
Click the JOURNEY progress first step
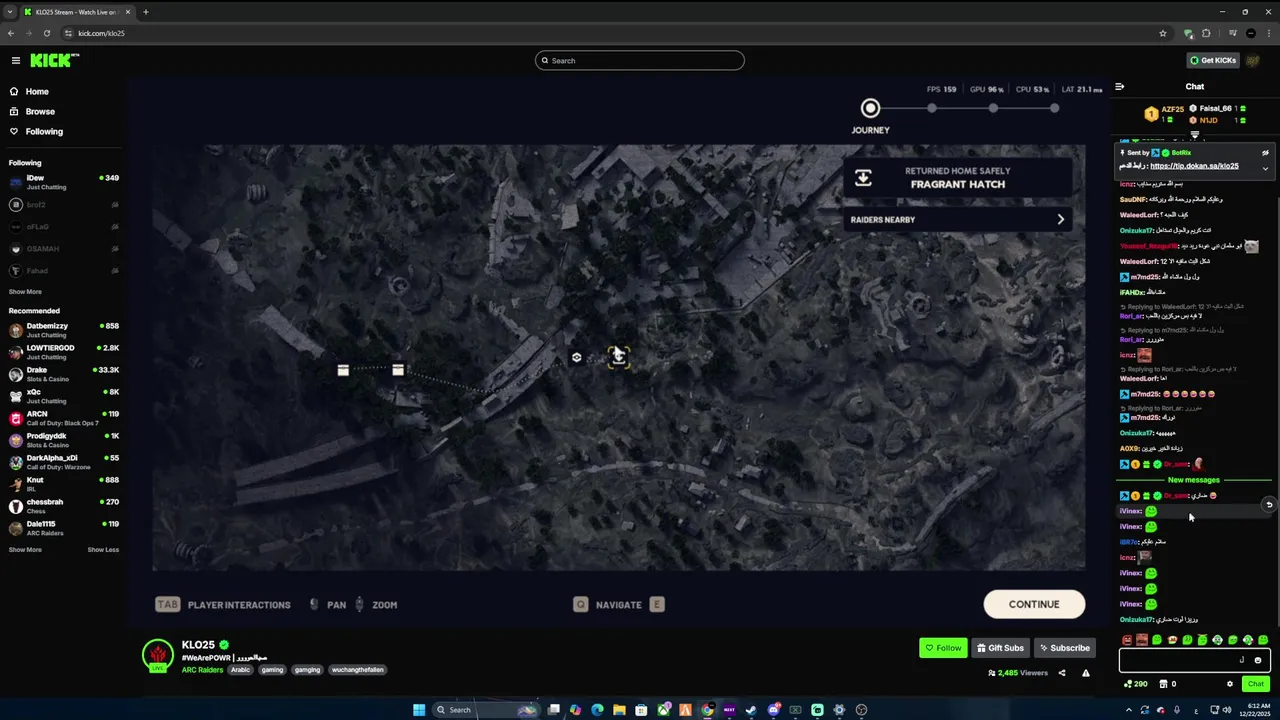point(870,108)
